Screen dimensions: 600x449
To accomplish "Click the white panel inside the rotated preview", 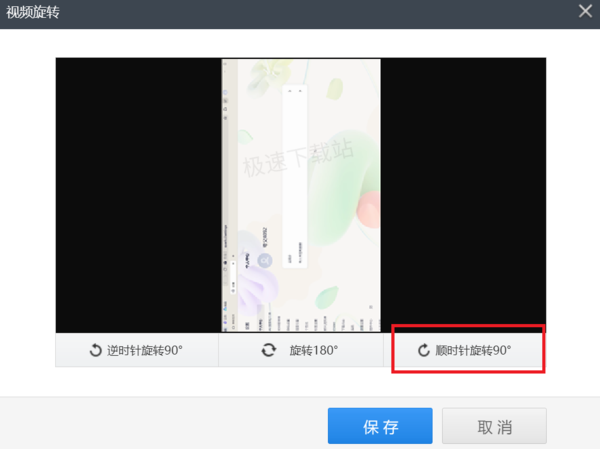I will click(295, 176).
